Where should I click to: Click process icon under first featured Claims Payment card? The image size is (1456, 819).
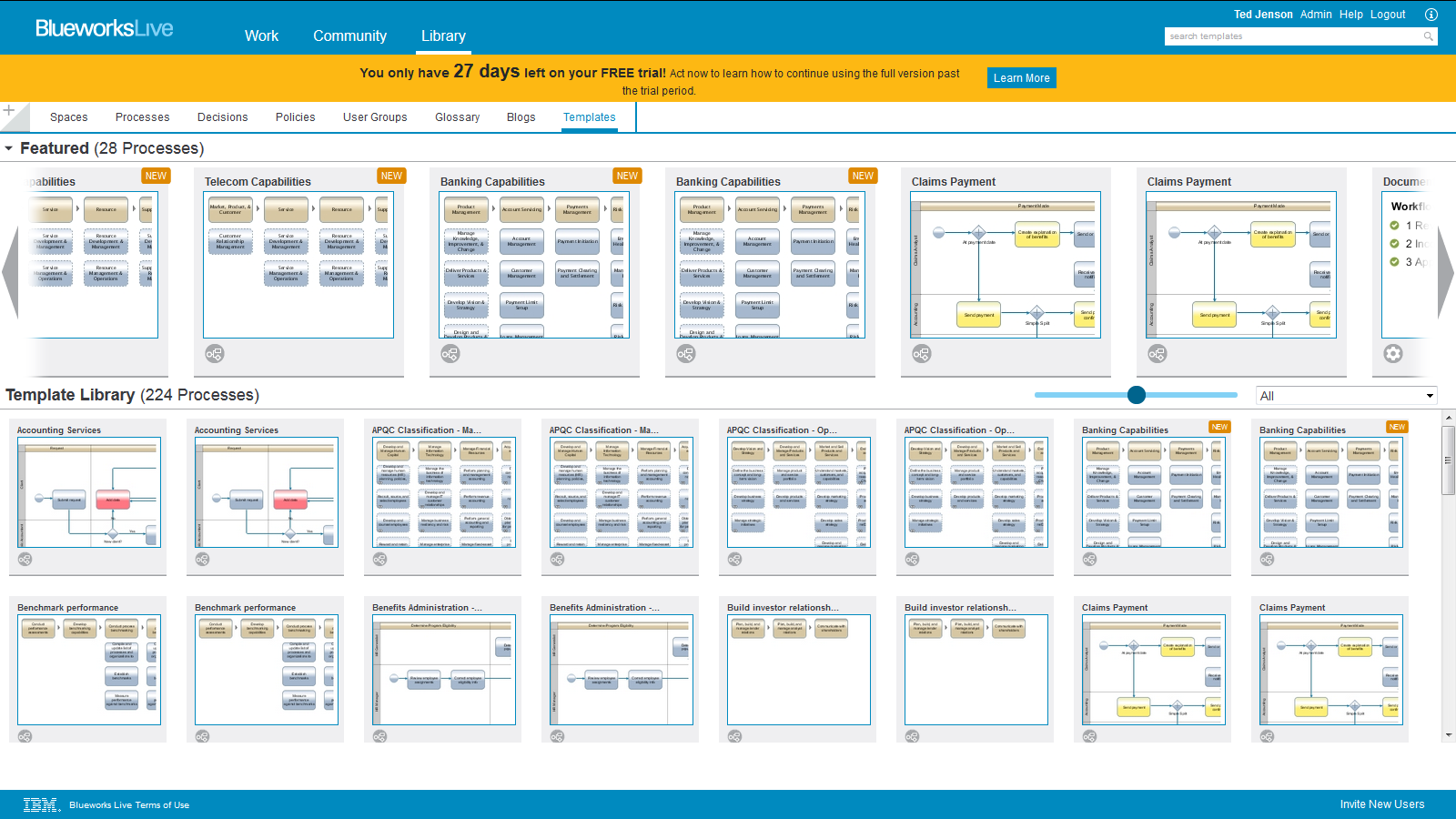(x=921, y=354)
